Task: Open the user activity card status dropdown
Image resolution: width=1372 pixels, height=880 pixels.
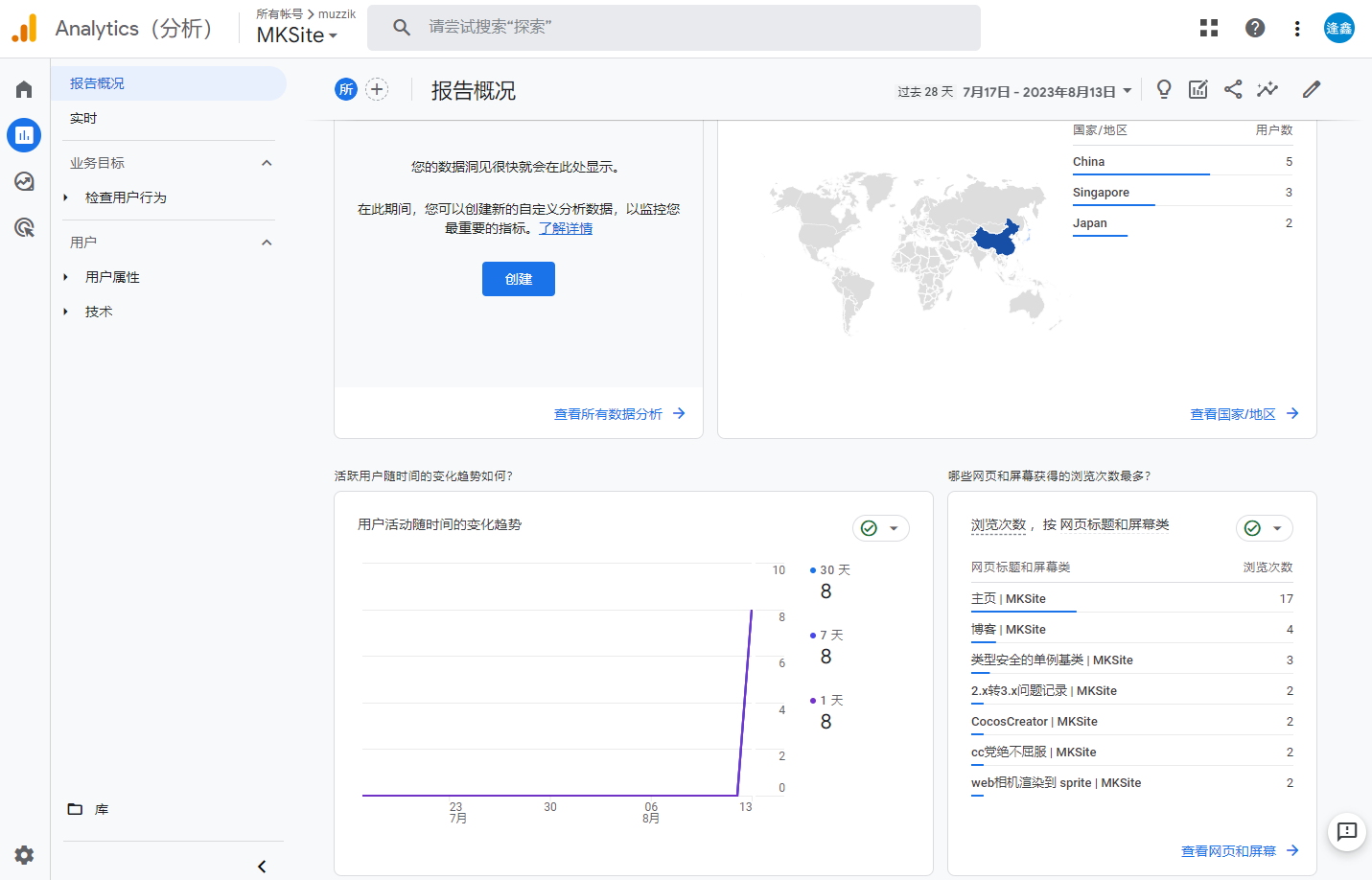Action: [881, 528]
